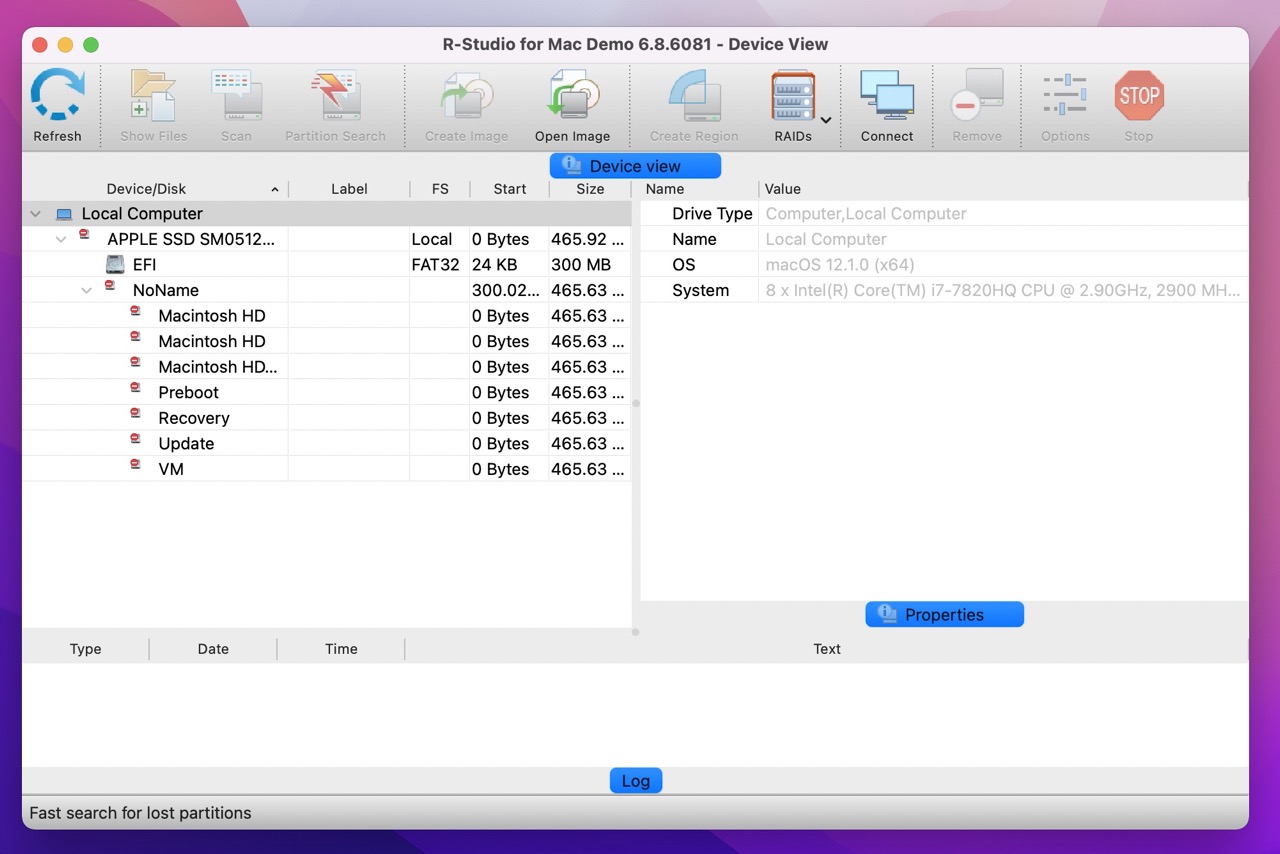Click the Update volume icon
1280x854 pixels.
coord(135,438)
